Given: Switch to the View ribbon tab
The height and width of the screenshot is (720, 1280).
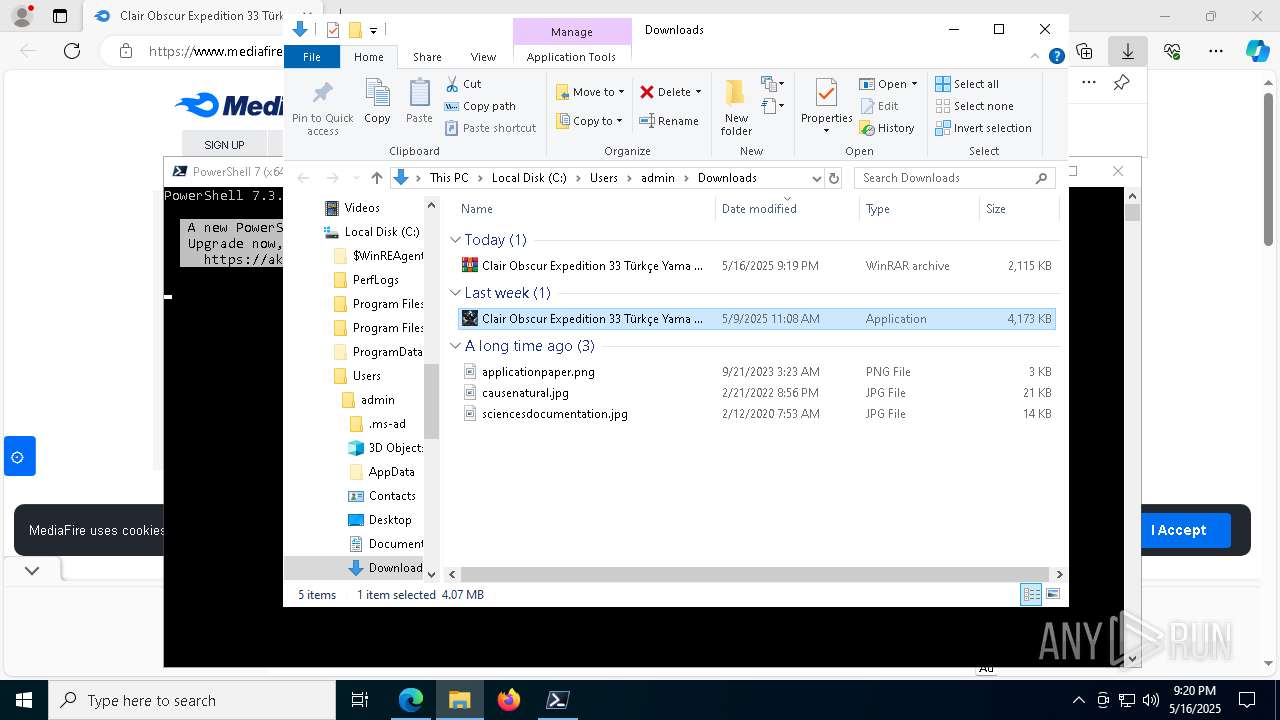Looking at the screenshot, I should pos(483,57).
